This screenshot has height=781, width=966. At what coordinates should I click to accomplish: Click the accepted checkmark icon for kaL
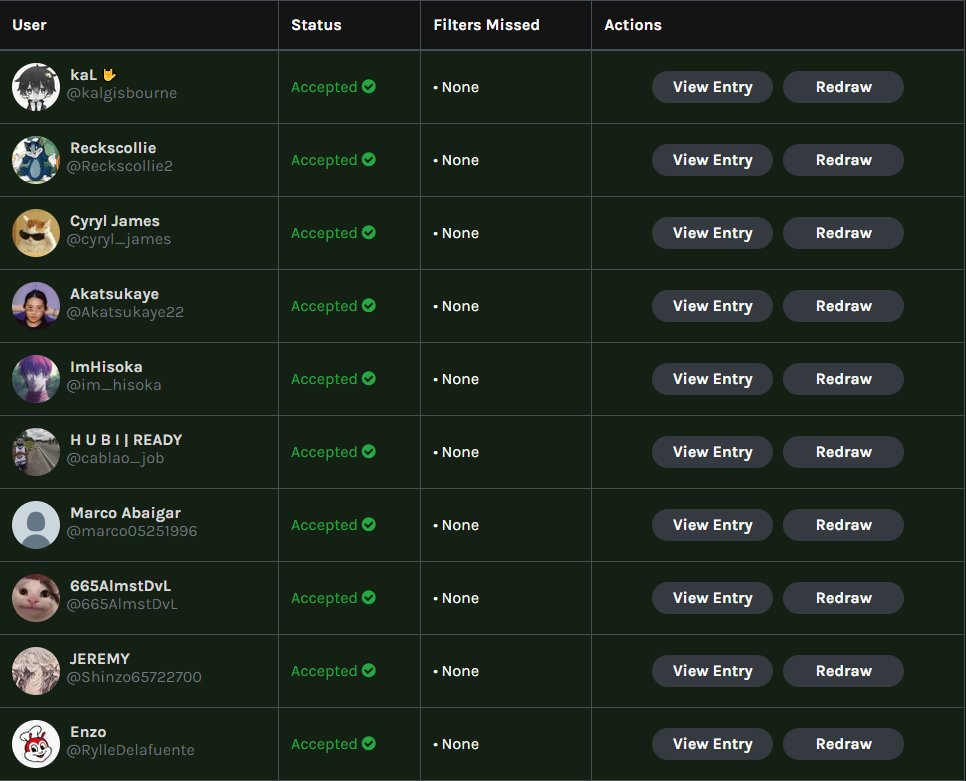369,86
